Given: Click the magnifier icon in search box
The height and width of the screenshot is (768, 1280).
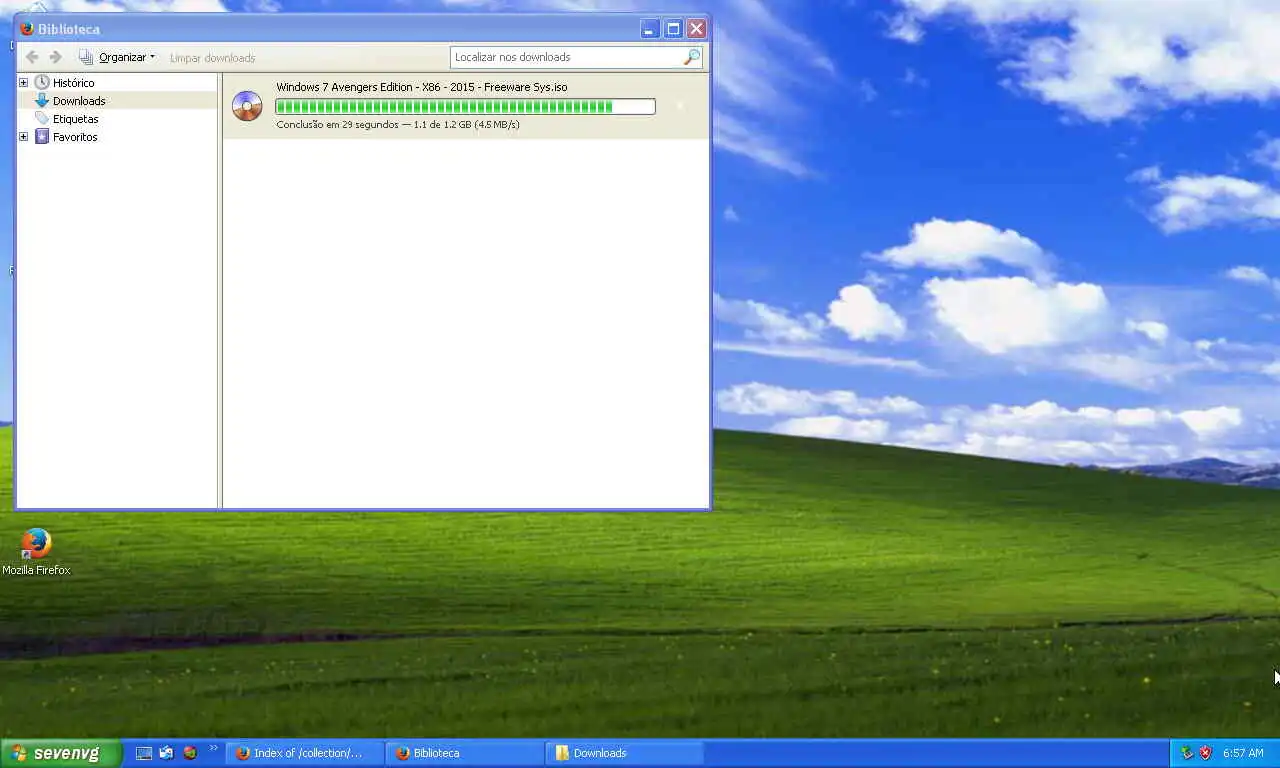Looking at the screenshot, I should point(691,57).
